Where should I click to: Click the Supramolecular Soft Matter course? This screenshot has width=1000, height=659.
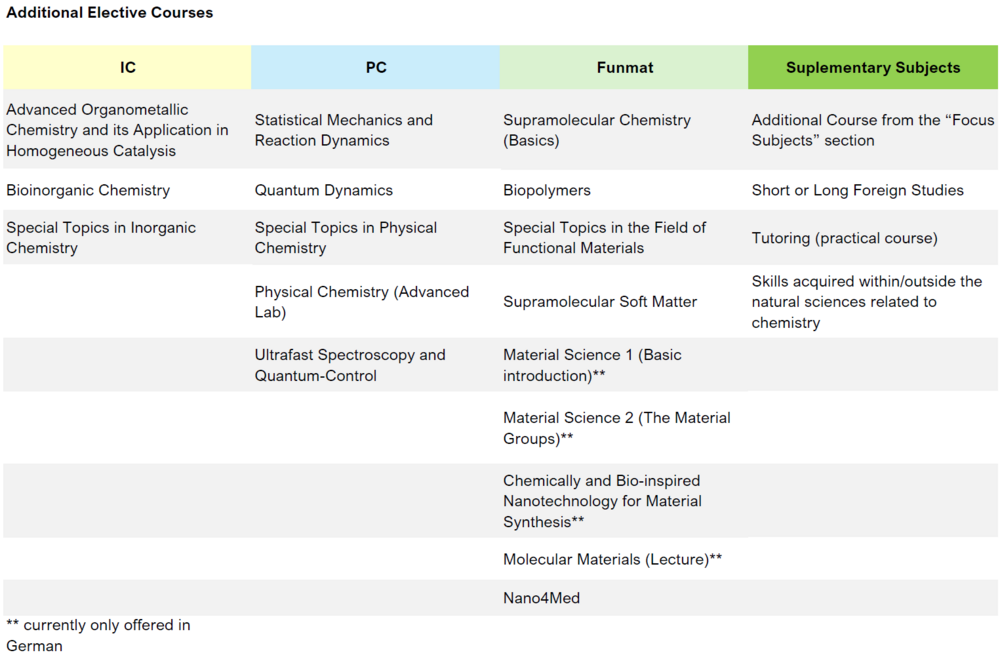[x=600, y=301]
